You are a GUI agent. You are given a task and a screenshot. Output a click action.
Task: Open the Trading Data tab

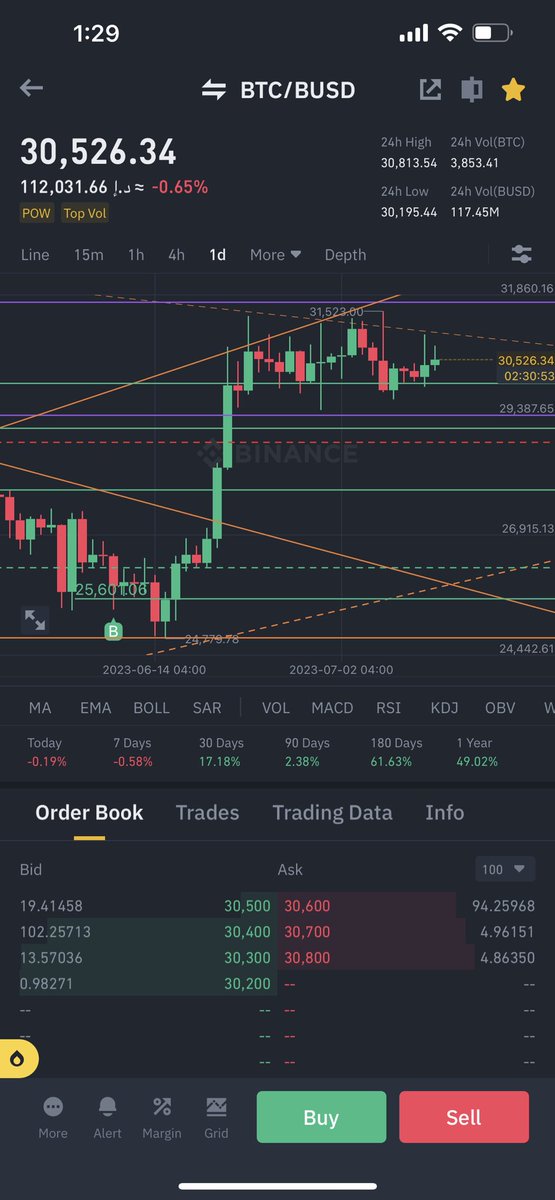[332, 813]
